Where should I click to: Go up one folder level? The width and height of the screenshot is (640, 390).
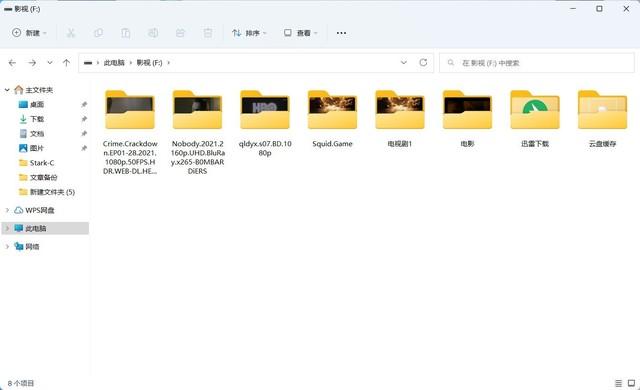[x=66, y=63]
